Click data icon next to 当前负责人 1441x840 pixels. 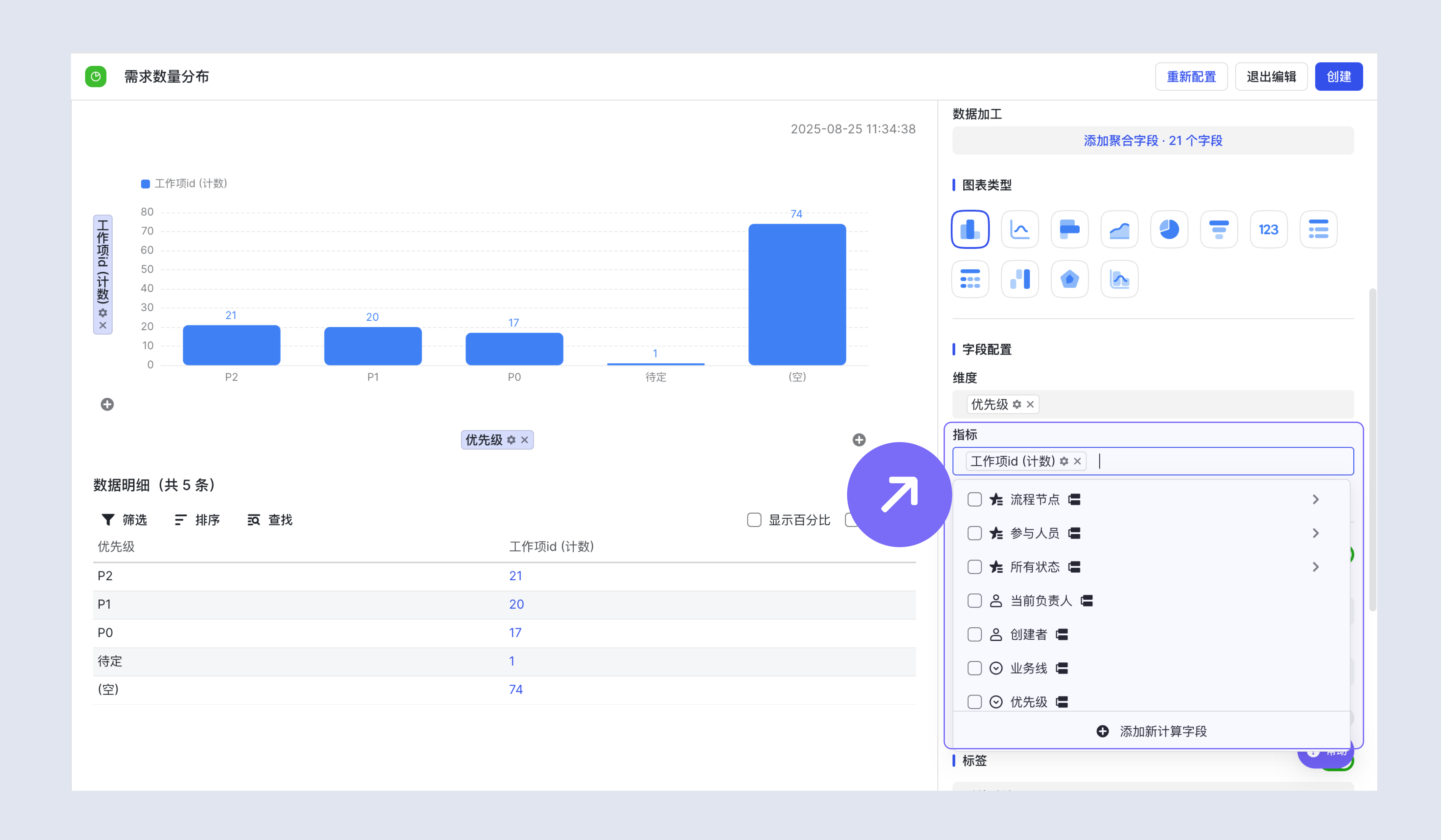(x=1087, y=601)
